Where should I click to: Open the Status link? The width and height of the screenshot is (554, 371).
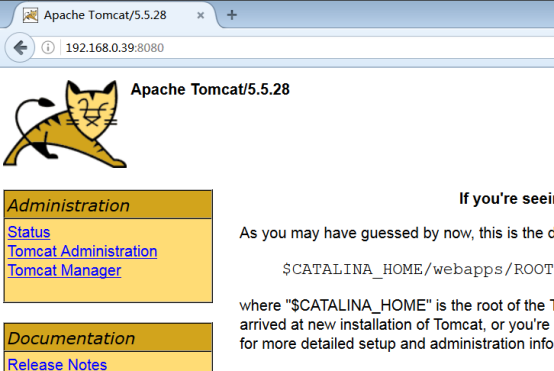pyautogui.click(x=29, y=232)
